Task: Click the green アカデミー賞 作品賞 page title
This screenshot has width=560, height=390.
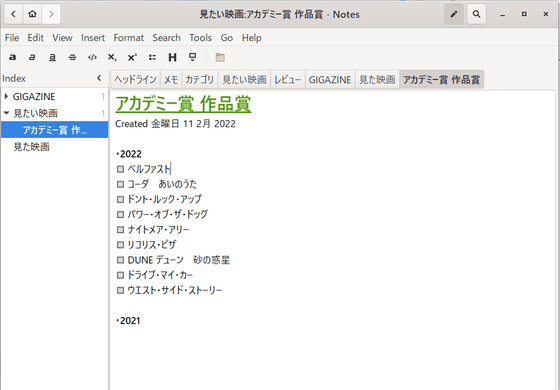Action: (183, 104)
